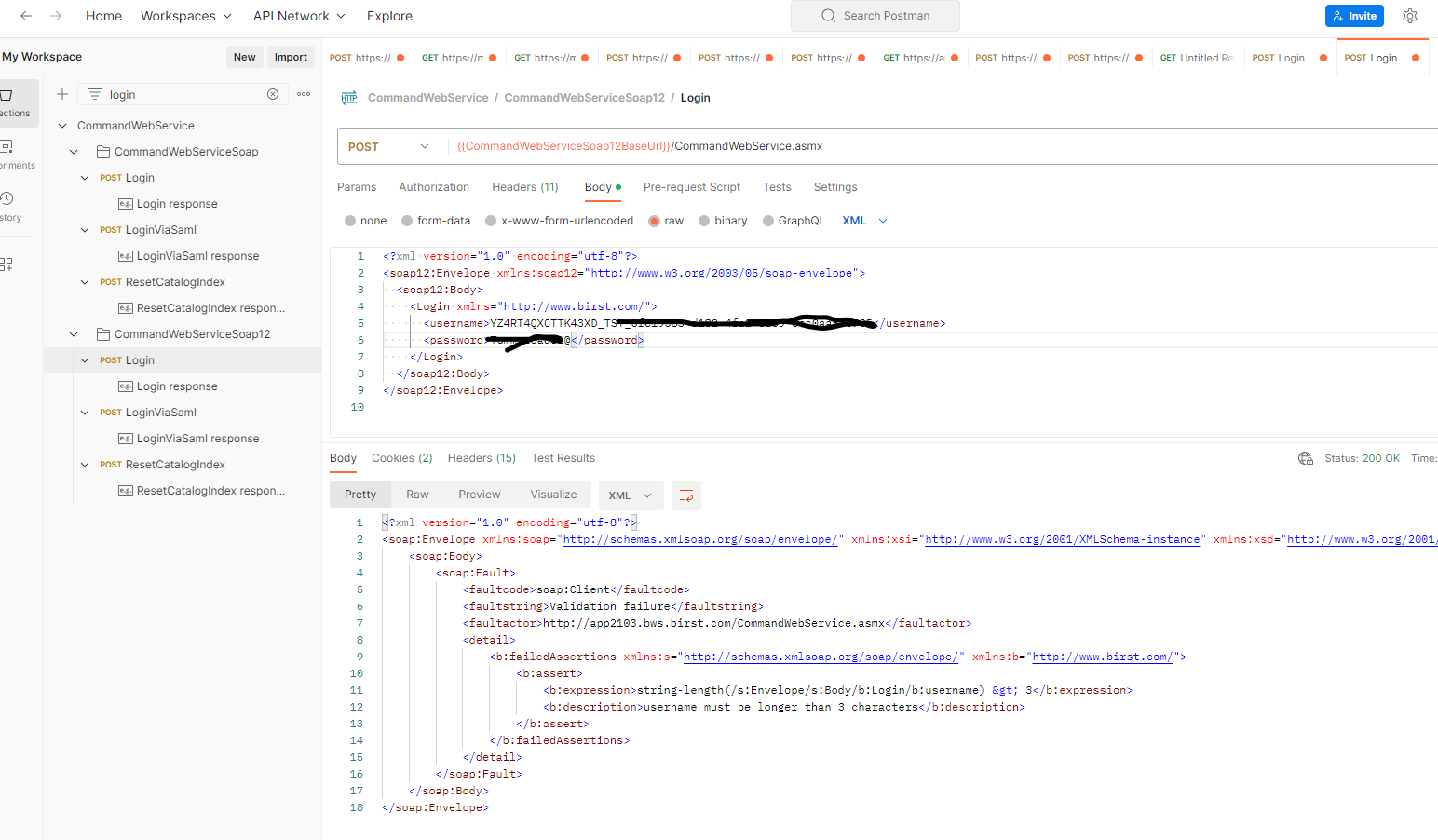Switch to the Authorization tab
Viewport: 1438px width, 840px height.
click(x=434, y=187)
